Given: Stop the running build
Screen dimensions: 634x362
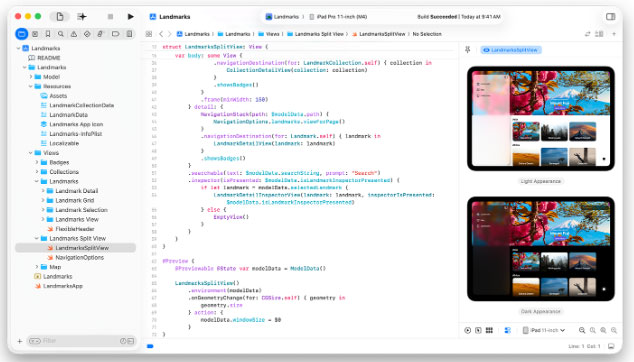Looking at the screenshot, I should 110,17.
